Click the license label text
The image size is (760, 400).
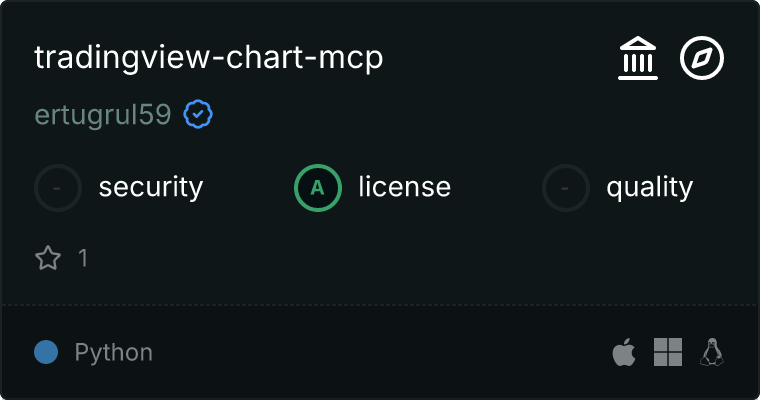point(405,187)
